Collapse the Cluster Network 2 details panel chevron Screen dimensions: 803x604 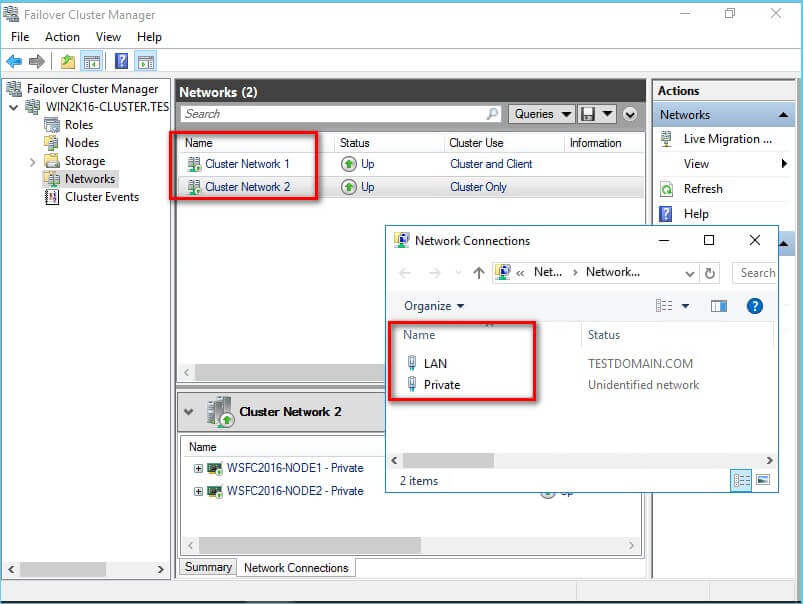[x=188, y=412]
